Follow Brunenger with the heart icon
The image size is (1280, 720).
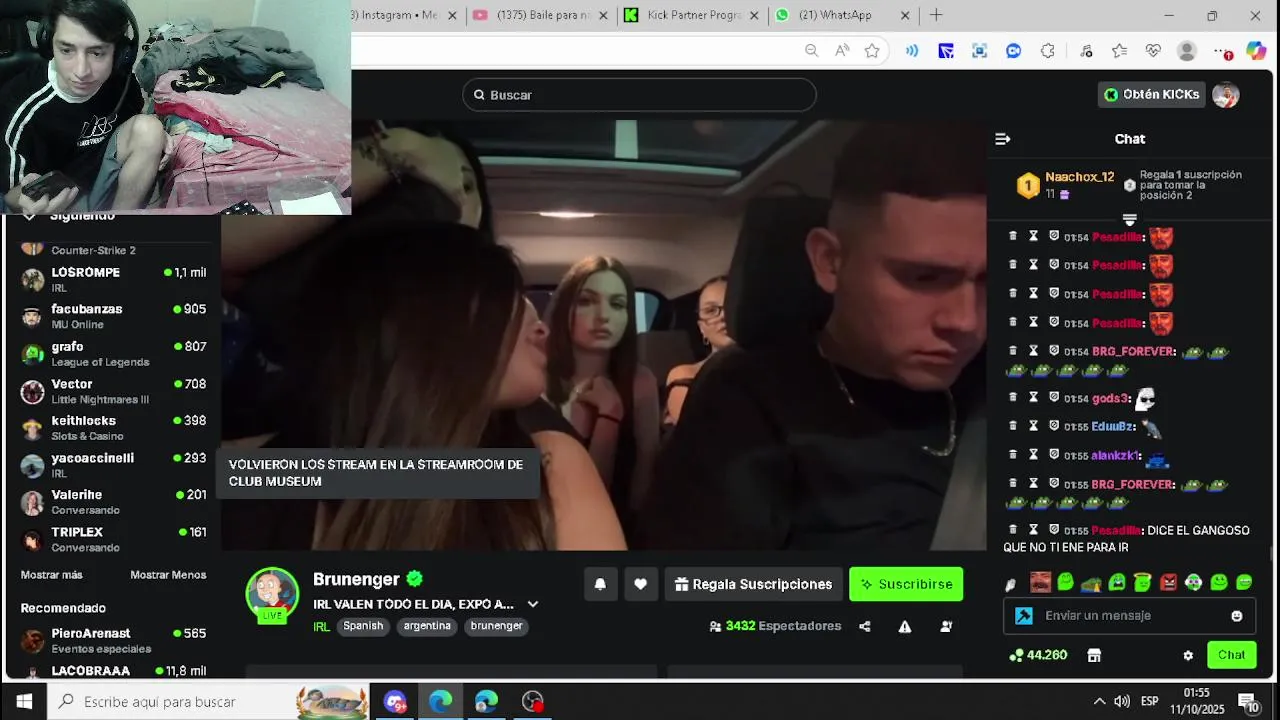(641, 584)
